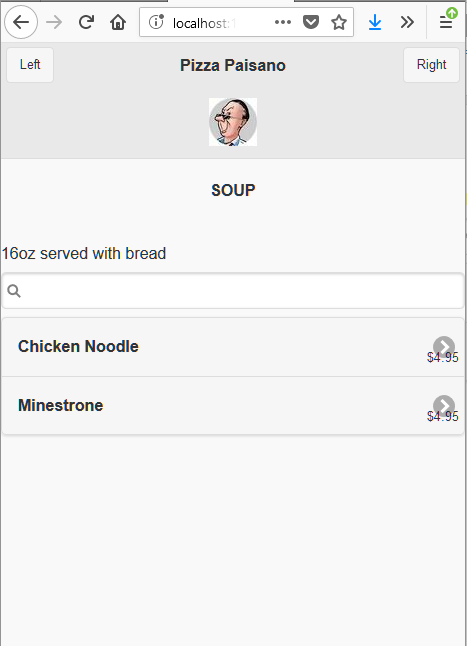467x646 pixels.
Task: Open the Firefox hamburger menu
Action: point(446,22)
